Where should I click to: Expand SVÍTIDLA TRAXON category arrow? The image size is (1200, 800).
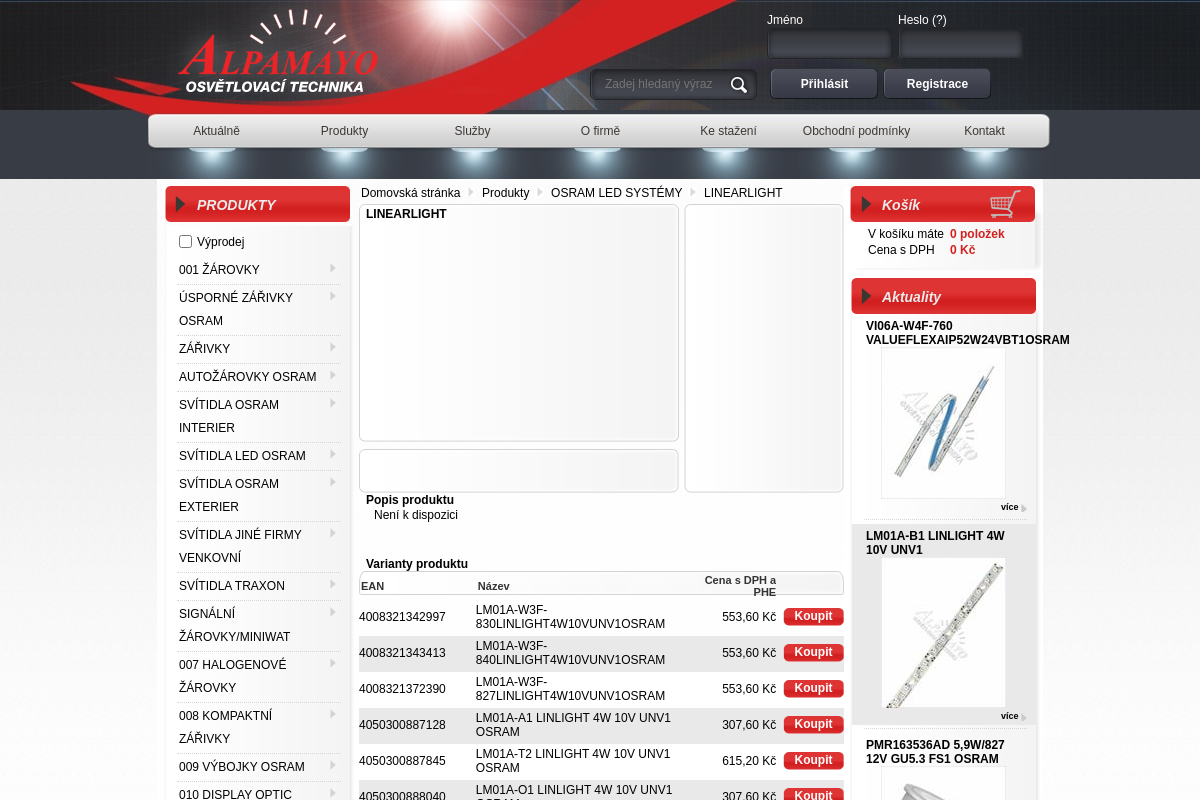pyautogui.click(x=333, y=584)
